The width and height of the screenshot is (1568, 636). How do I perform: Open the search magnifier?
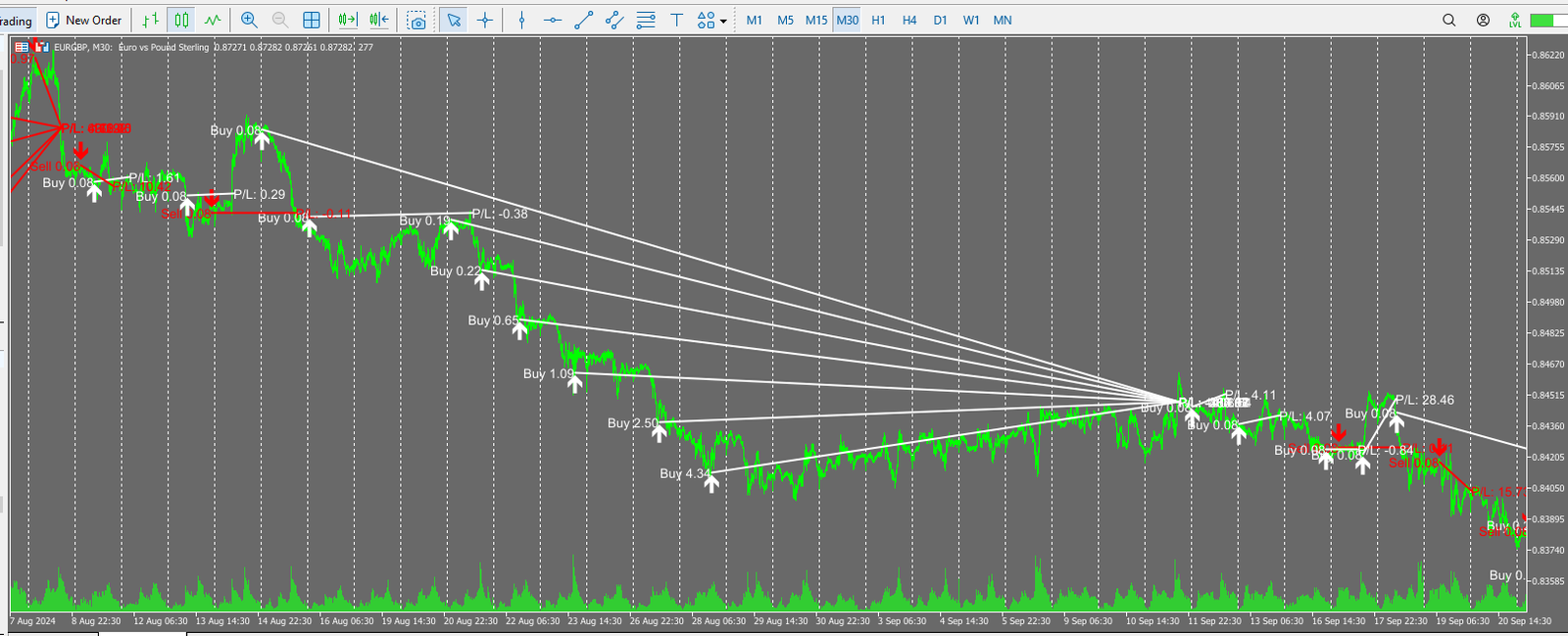click(1449, 20)
